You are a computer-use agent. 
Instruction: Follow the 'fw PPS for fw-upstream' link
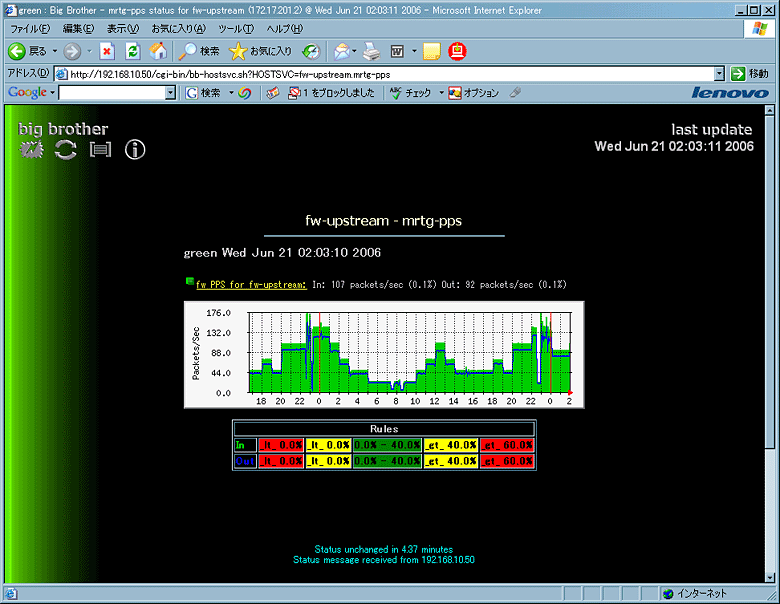click(251, 285)
